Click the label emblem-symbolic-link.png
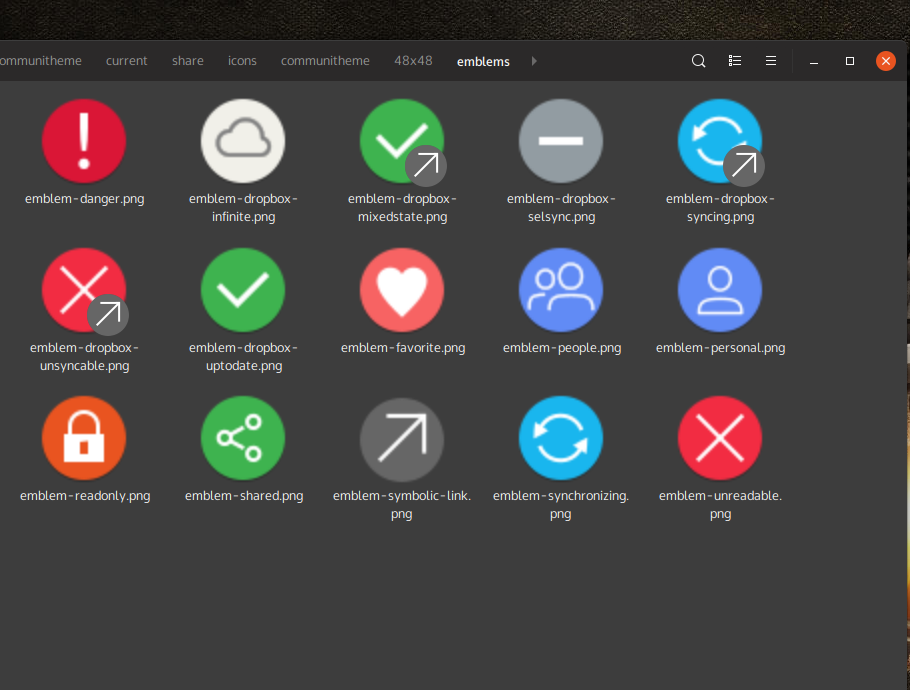The width and height of the screenshot is (910, 690). (x=402, y=505)
